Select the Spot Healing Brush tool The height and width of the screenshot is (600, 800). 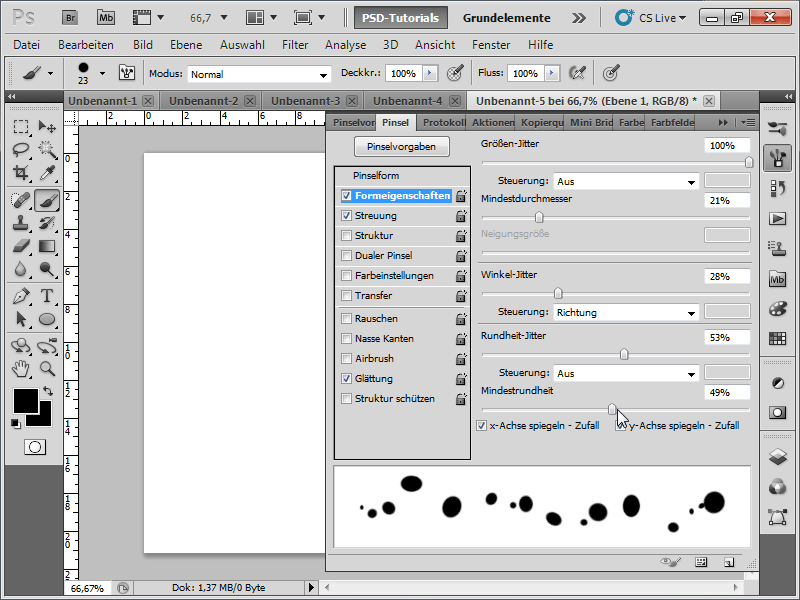coord(20,200)
